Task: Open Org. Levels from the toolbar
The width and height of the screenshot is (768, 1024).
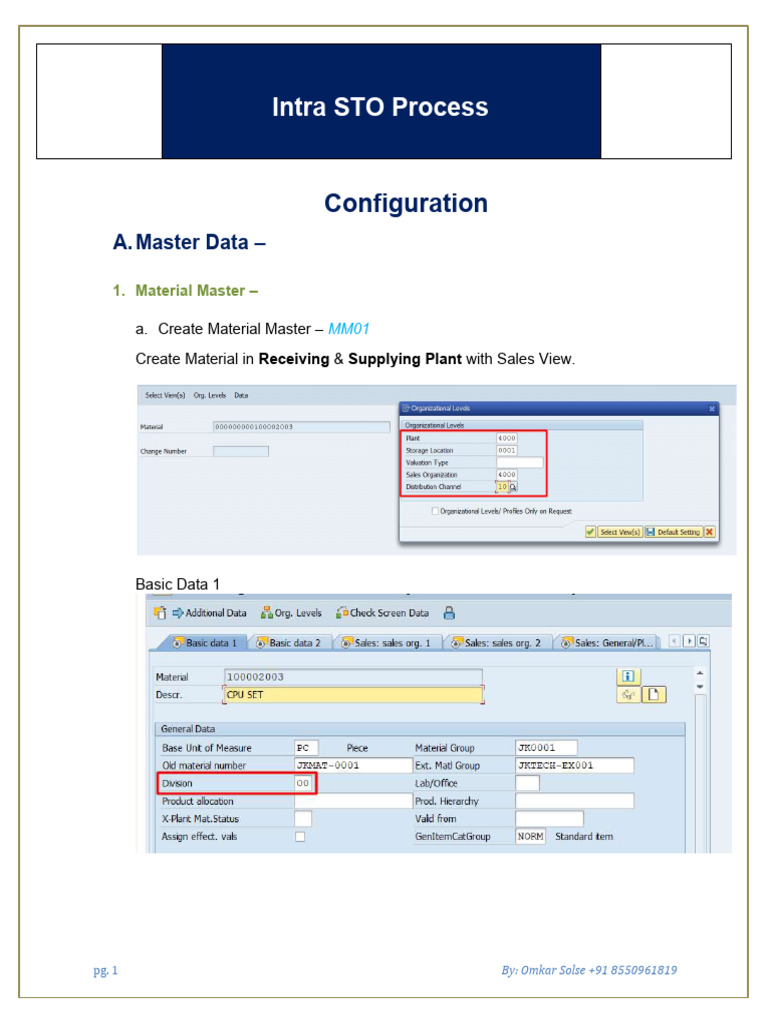Action: coord(291,613)
